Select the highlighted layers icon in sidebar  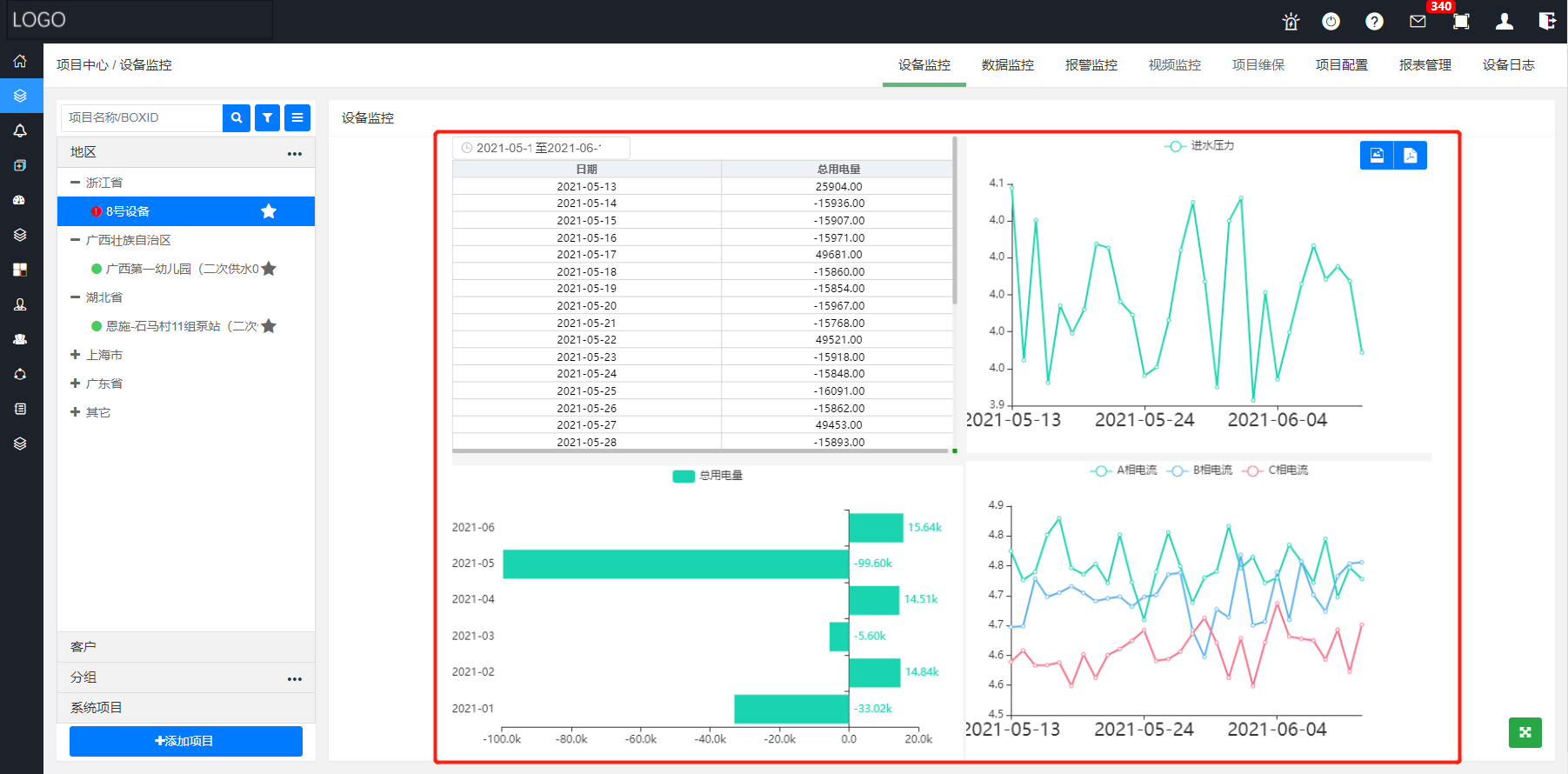tap(20, 96)
